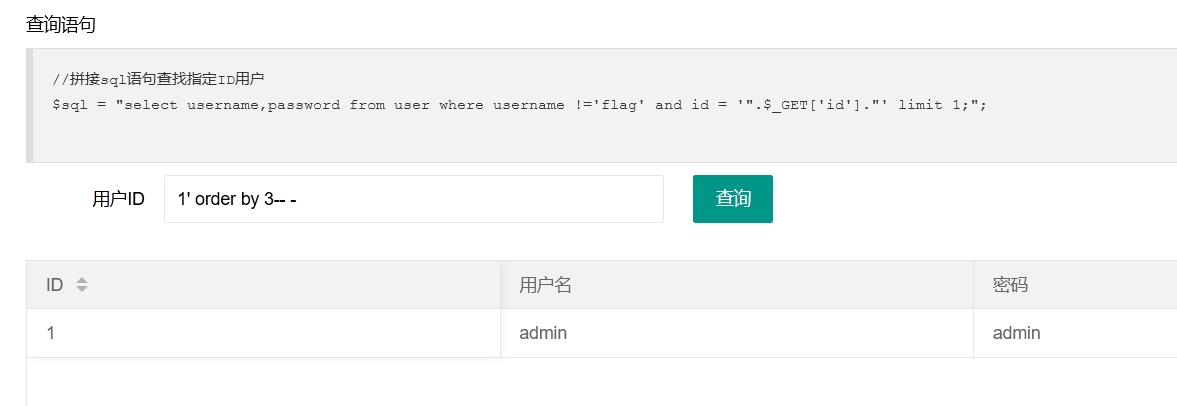Select the 用户名 column header

pyautogui.click(x=545, y=285)
